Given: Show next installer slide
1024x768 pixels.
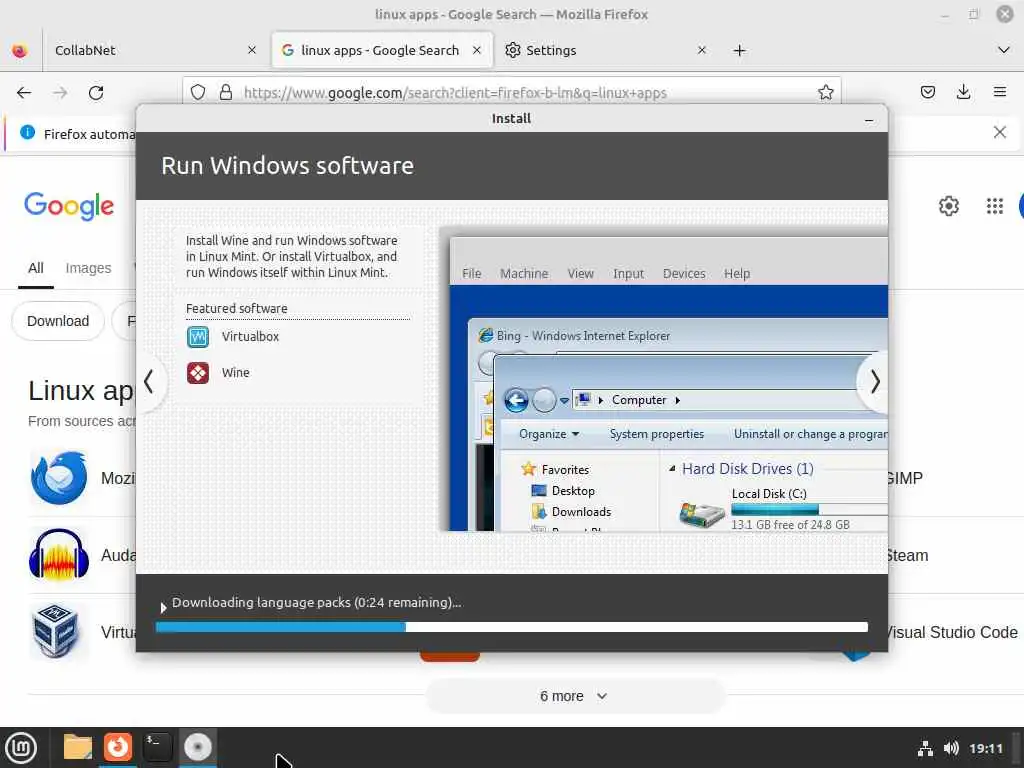Looking at the screenshot, I should click(x=875, y=381).
